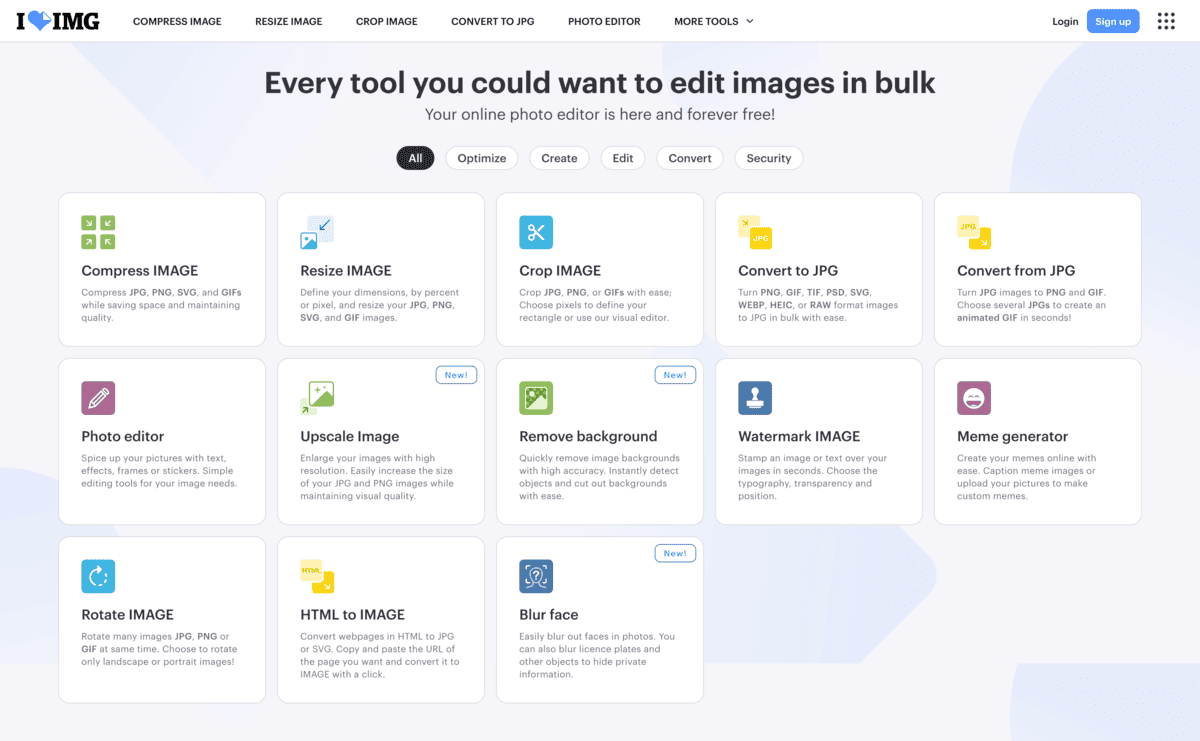Click the iLoveIMG logo

(58, 21)
